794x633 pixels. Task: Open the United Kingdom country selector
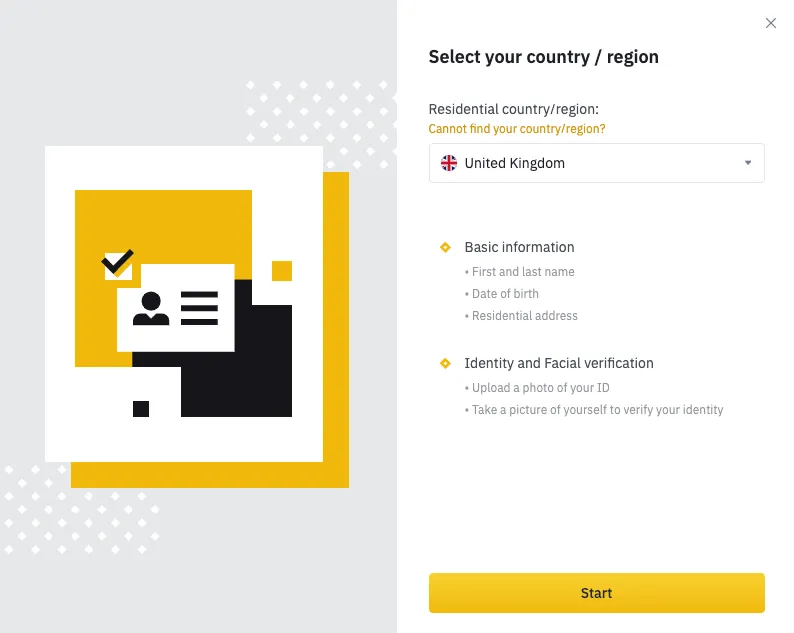pyautogui.click(x=596, y=163)
